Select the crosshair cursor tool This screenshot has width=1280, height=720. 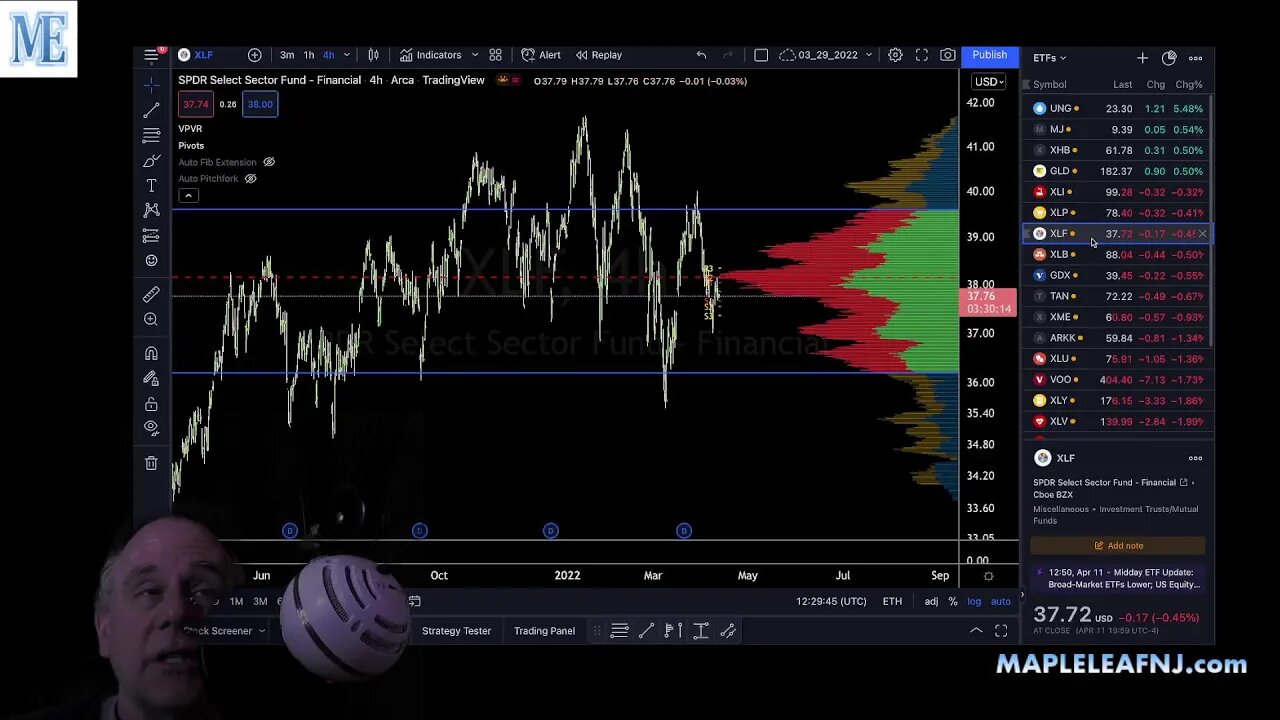pyautogui.click(x=151, y=84)
